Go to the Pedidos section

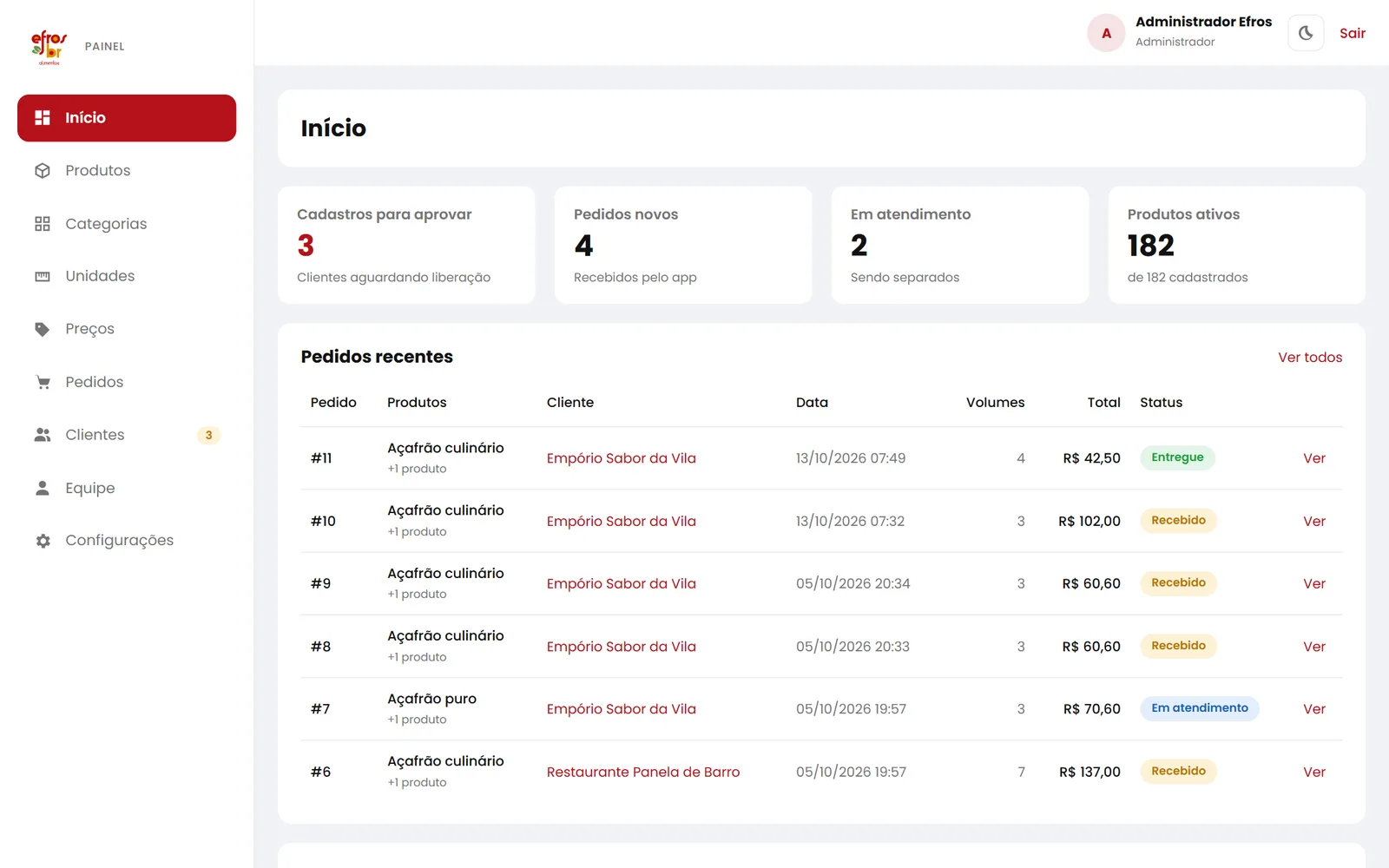click(127, 382)
